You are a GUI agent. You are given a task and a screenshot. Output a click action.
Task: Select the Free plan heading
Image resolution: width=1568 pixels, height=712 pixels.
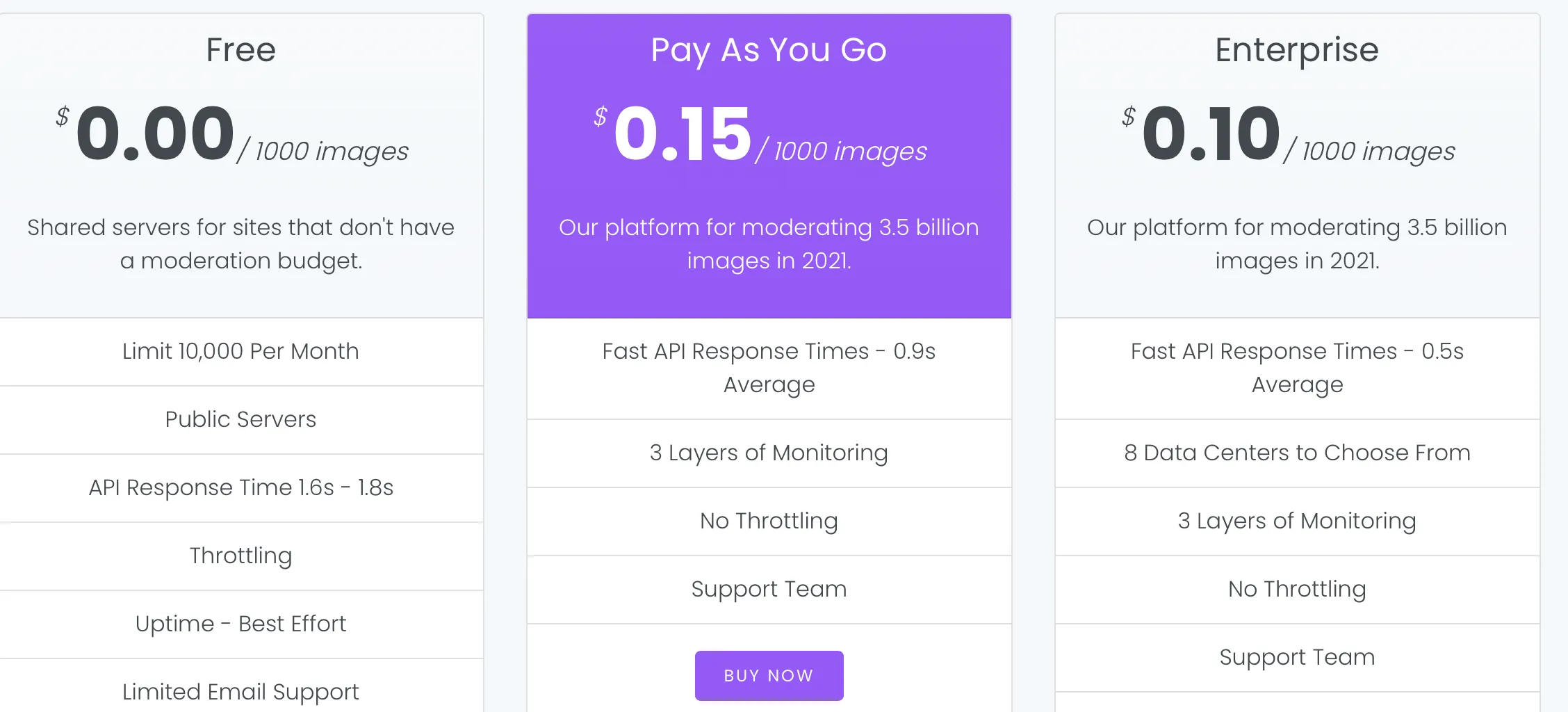[x=240, y=50]
